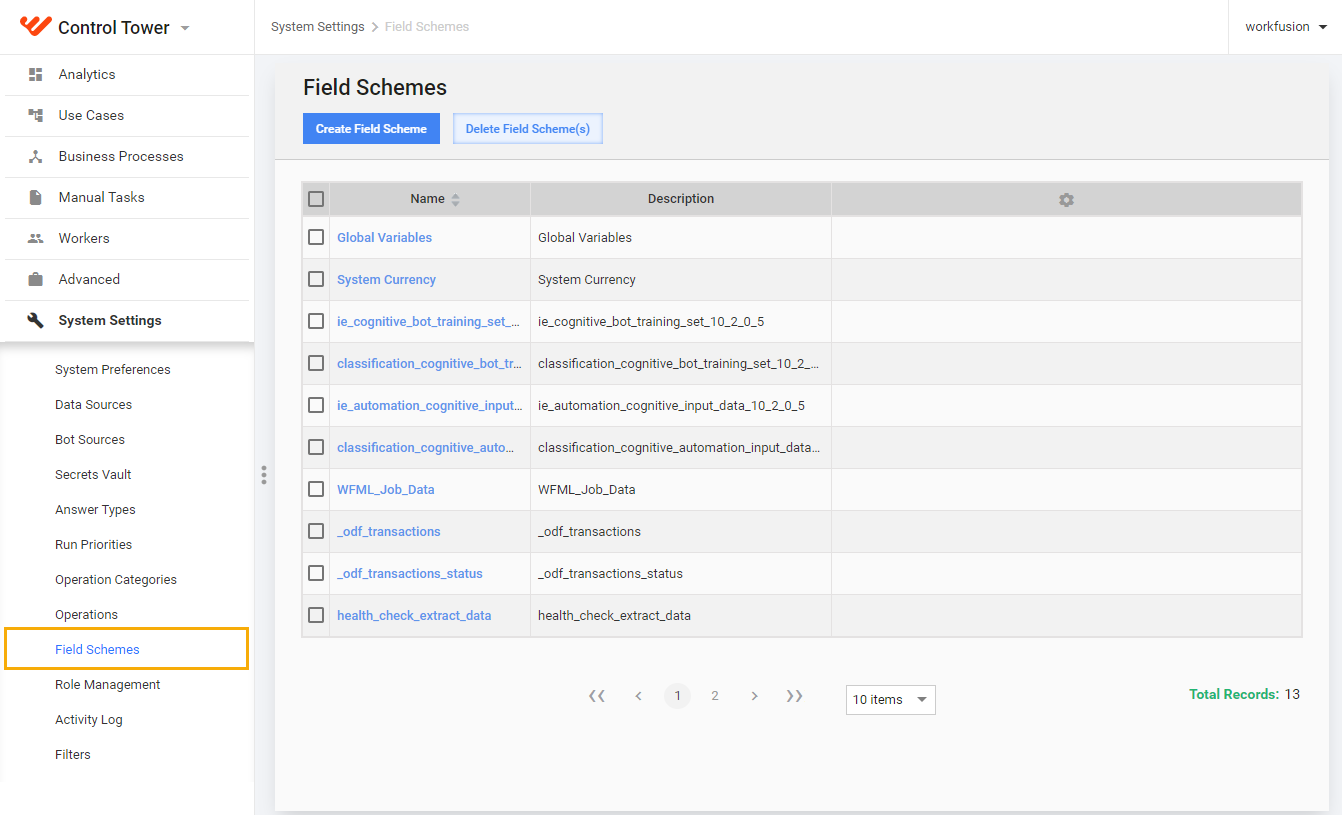Go to previous page arrow
The width and height of the screenshot is (1342, 815).
[x=638, y=696]
